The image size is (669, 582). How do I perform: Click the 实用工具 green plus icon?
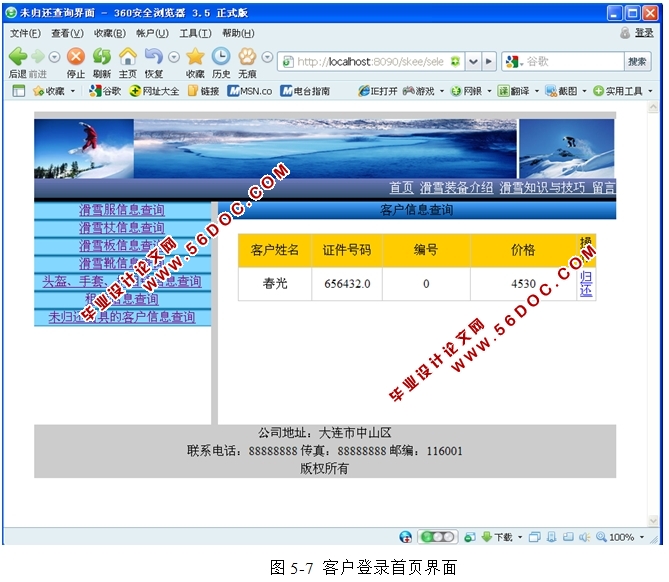[x=598, y=91]
